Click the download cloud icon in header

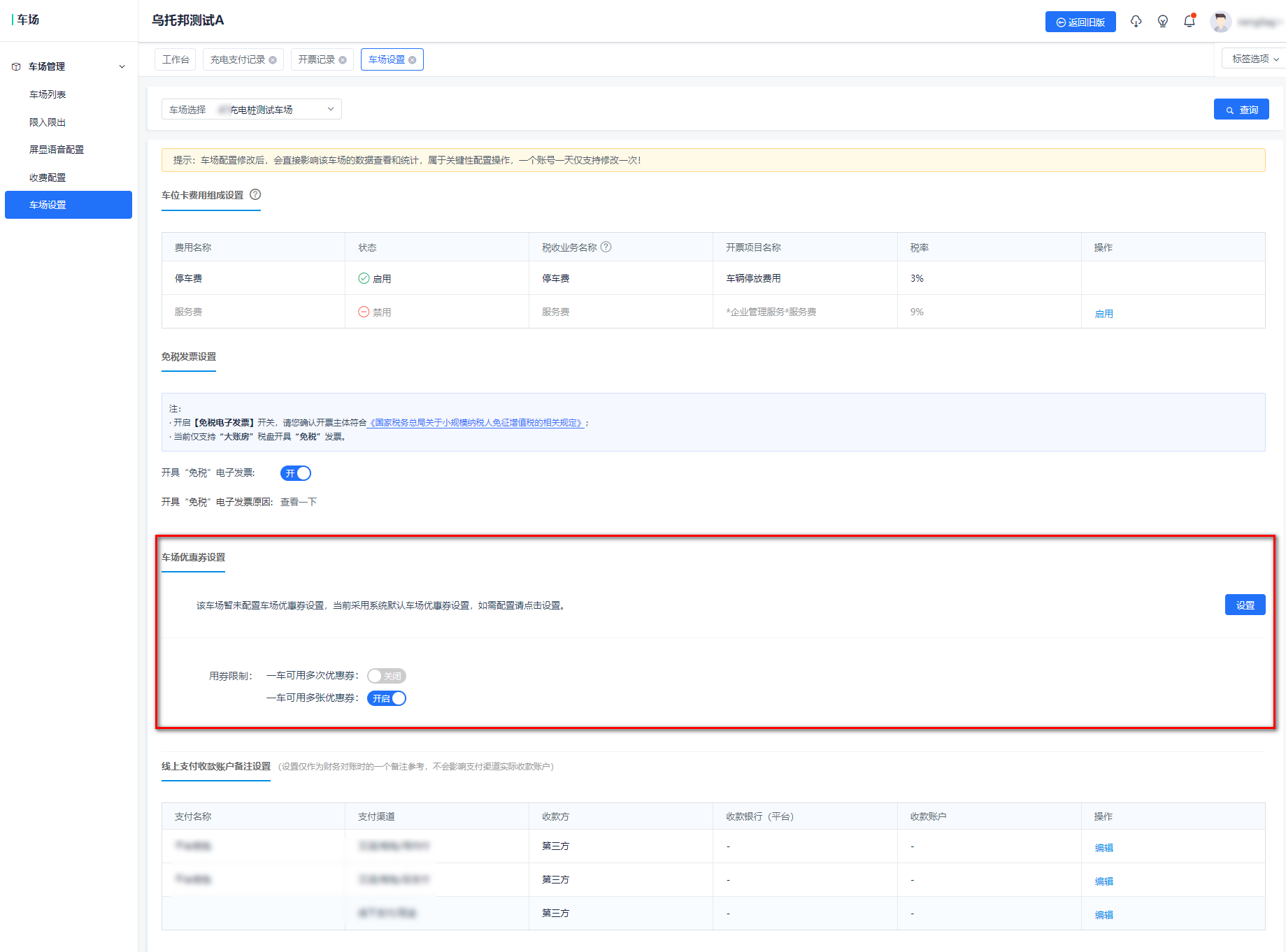pyautogui.click(x=1136, y=22)
